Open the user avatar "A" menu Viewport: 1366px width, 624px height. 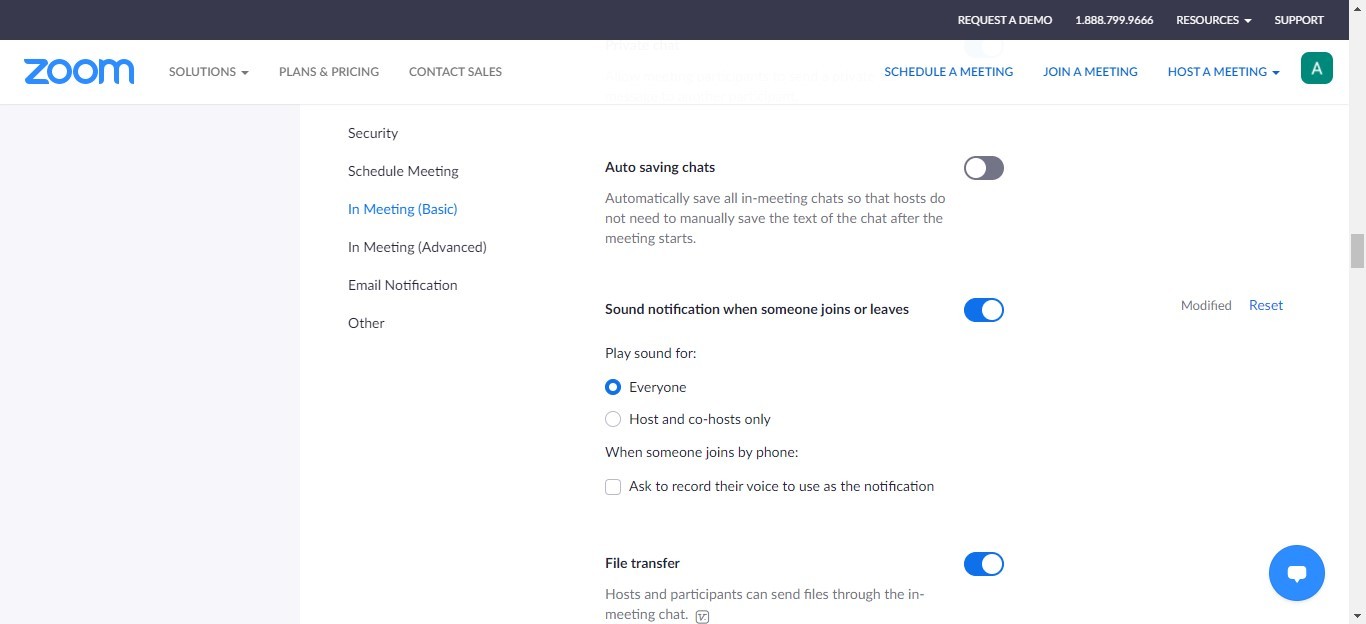click(1316, 68)
